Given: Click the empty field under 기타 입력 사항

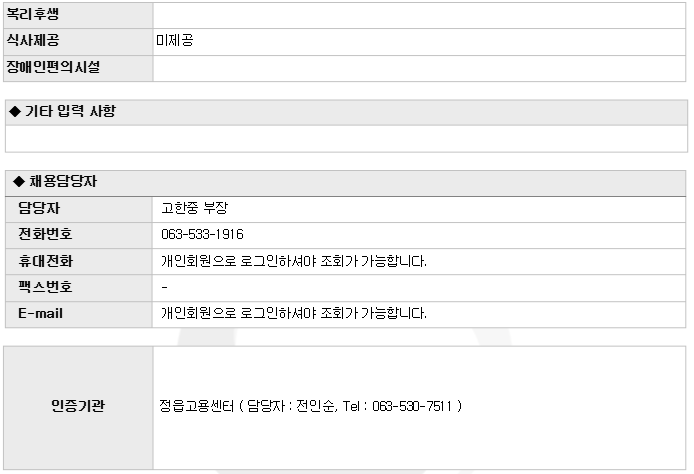Looking at the screenshot, I should [346, 138].
